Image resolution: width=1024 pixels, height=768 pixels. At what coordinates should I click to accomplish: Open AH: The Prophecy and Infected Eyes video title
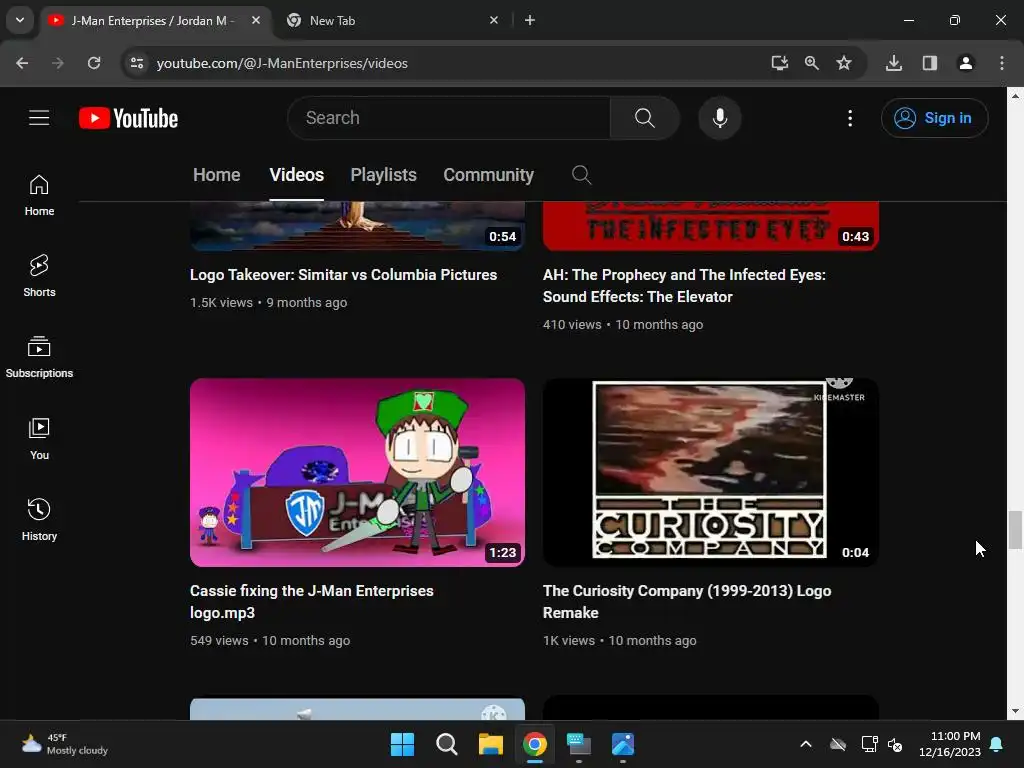pos(684,286)
